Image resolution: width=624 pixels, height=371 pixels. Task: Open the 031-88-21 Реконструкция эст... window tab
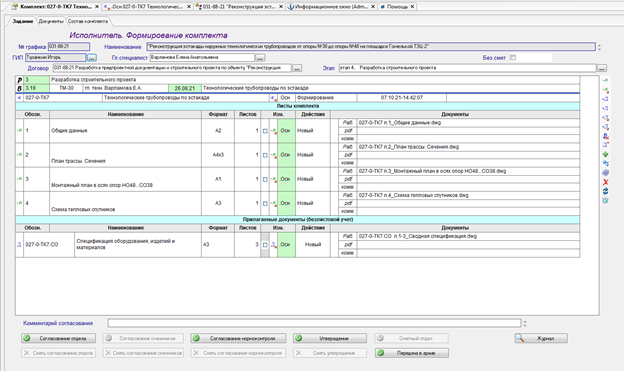point(239,7)
